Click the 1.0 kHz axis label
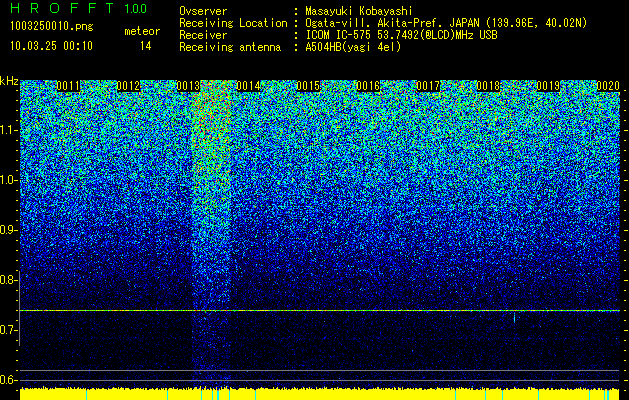This screenshot has height=400, width=629. pyautogui.click(x=9, y=180)
